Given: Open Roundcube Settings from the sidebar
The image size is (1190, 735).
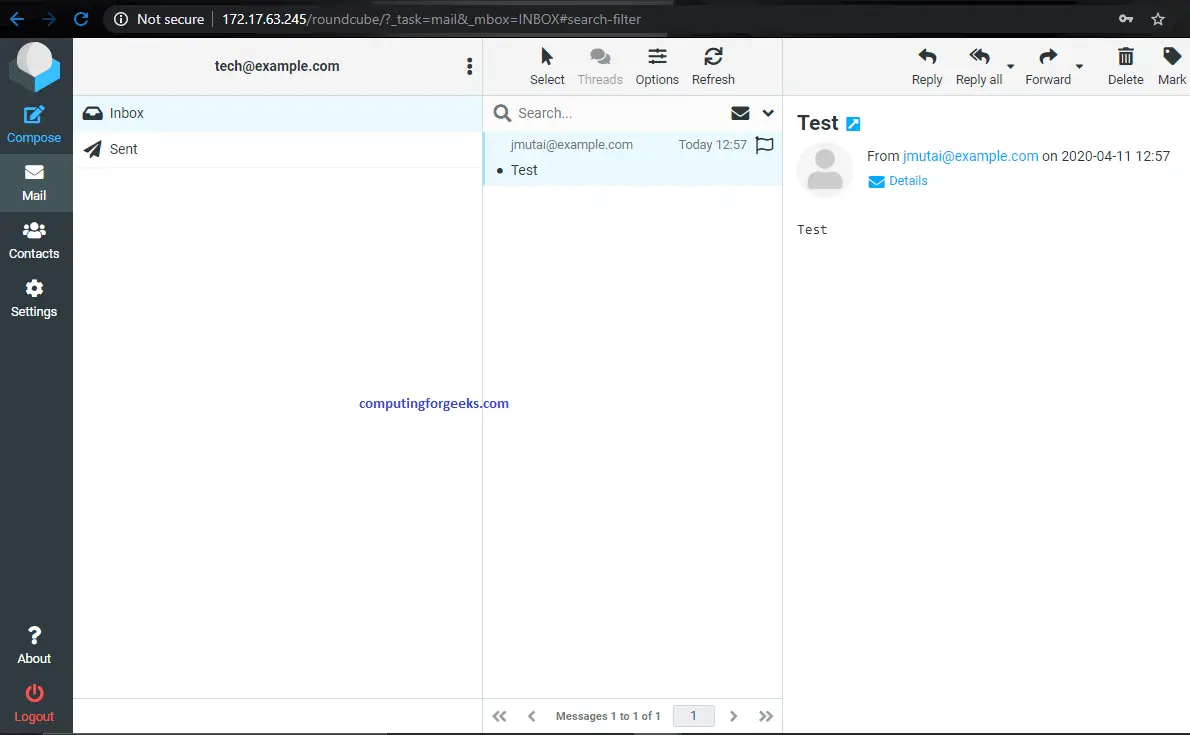Looking at the screenshot, I should 35,297.
